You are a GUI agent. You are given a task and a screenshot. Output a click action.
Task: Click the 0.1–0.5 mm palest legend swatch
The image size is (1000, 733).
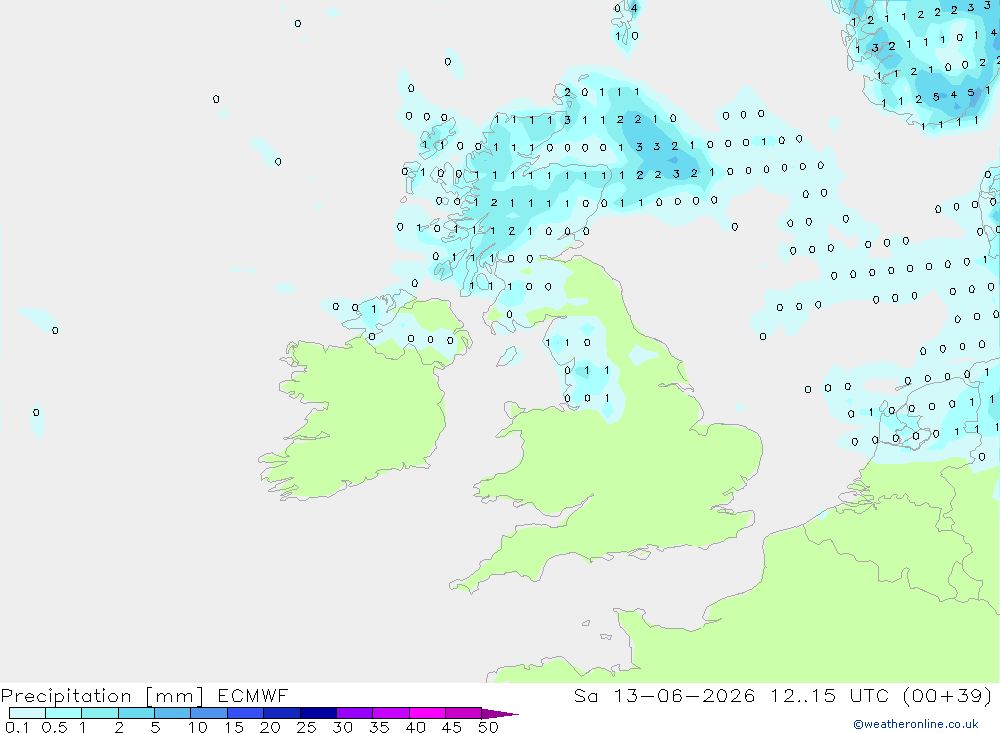click(27, 713)
